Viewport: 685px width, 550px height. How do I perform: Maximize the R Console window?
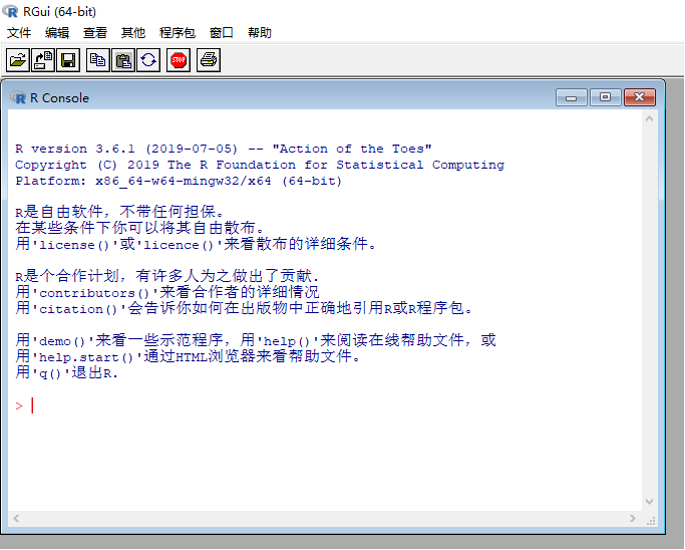[x=604, y=97]
